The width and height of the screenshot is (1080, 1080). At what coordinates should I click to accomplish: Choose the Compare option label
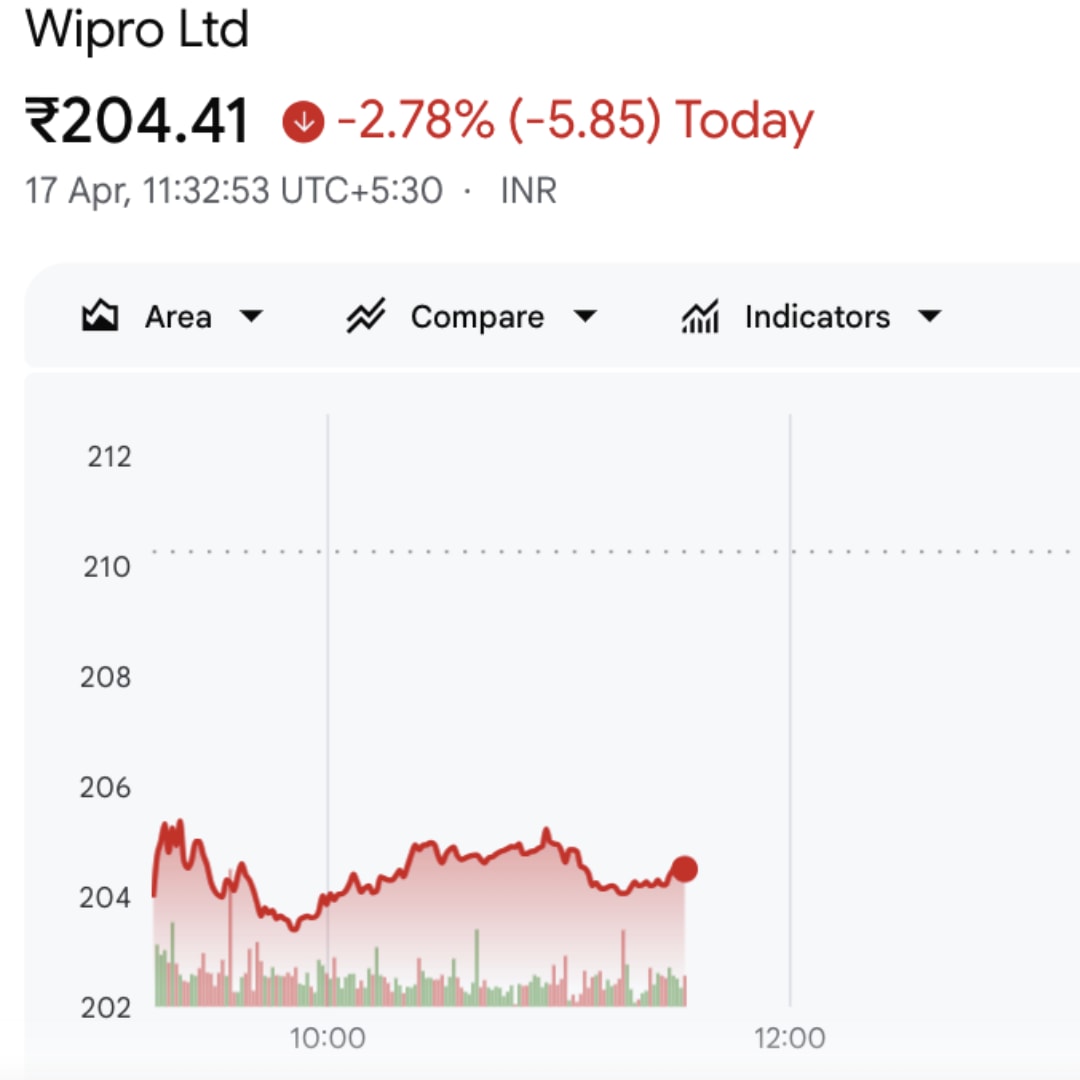pos(477,318)
